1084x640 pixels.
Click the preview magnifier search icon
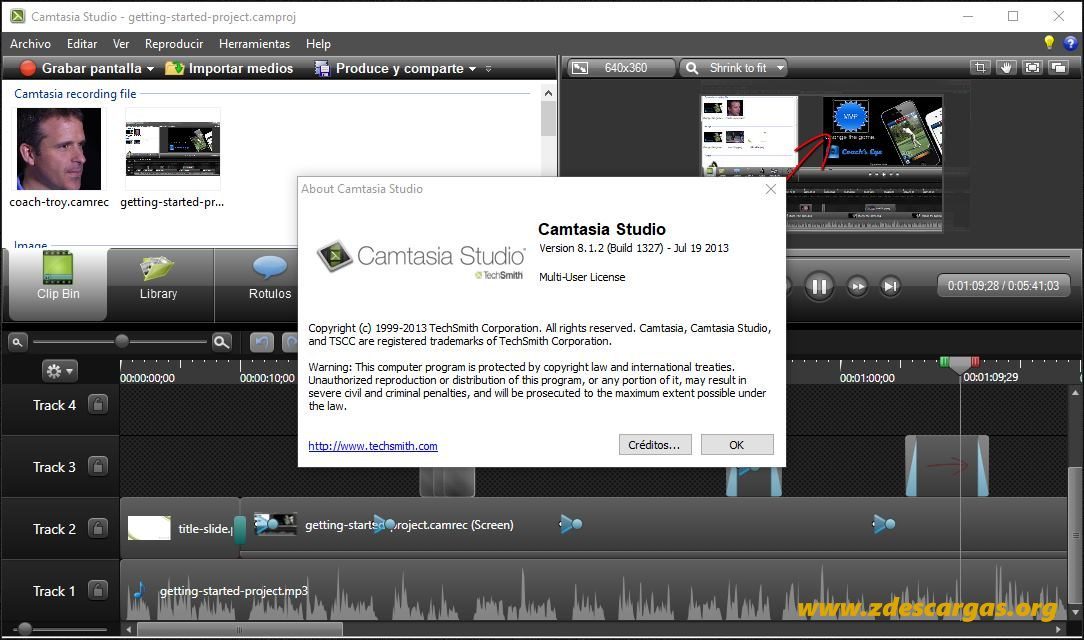click(x=691, y=68)
